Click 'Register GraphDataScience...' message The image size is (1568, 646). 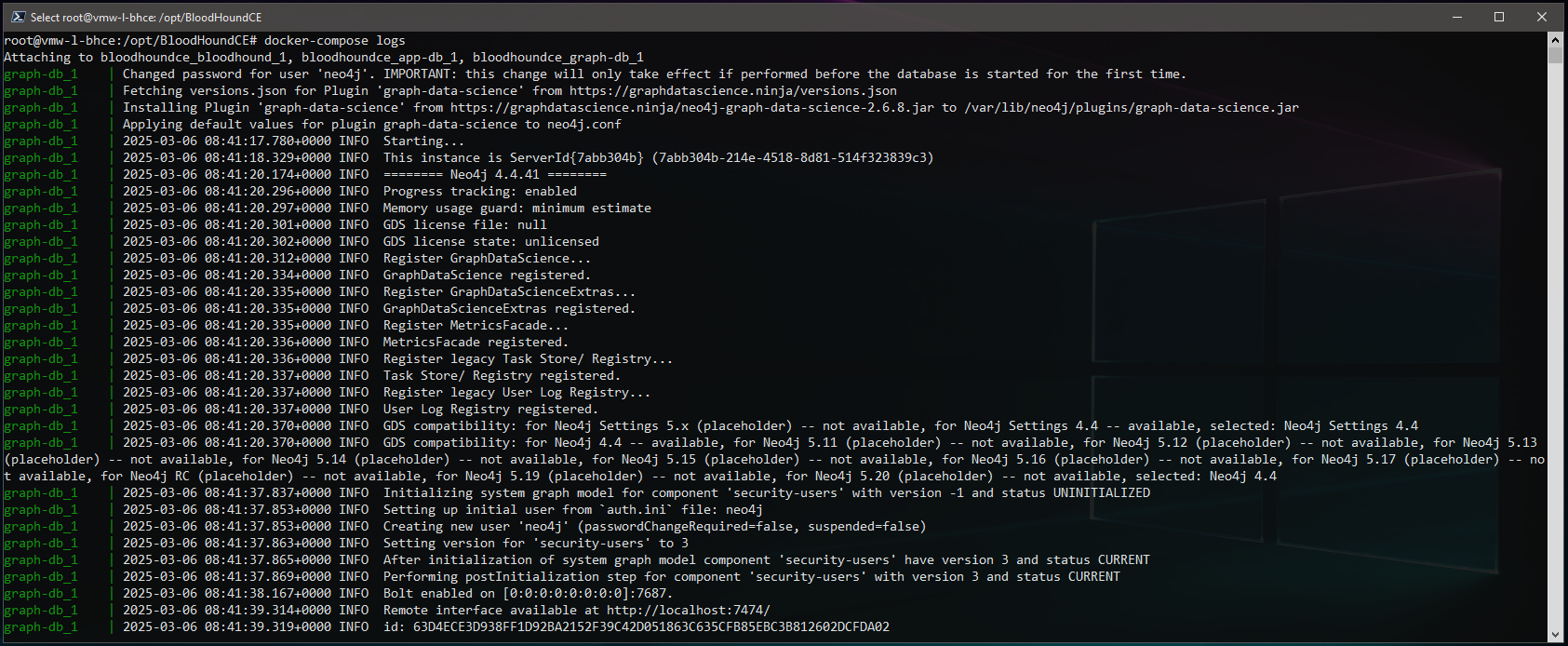point(488,258)
